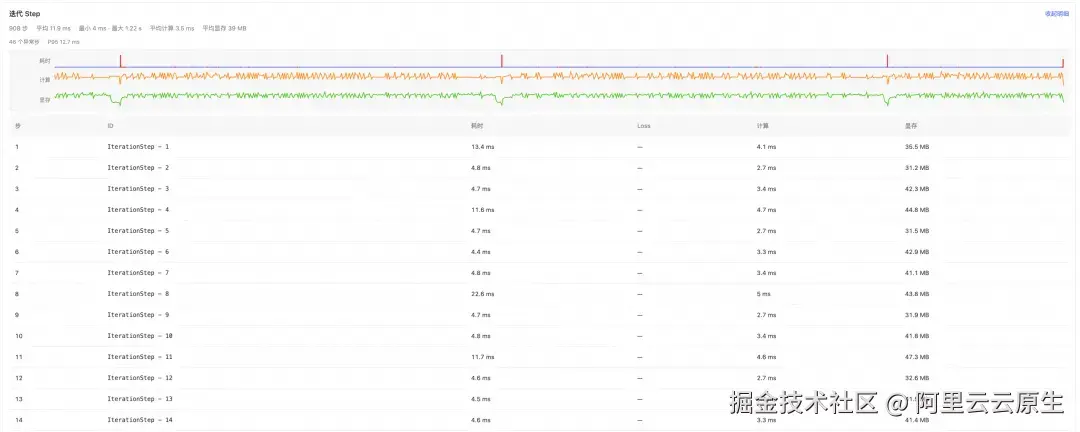Click the P95 12.7 ms statistic
This screenshot has height=432, width=1080.
coord(63,42)
